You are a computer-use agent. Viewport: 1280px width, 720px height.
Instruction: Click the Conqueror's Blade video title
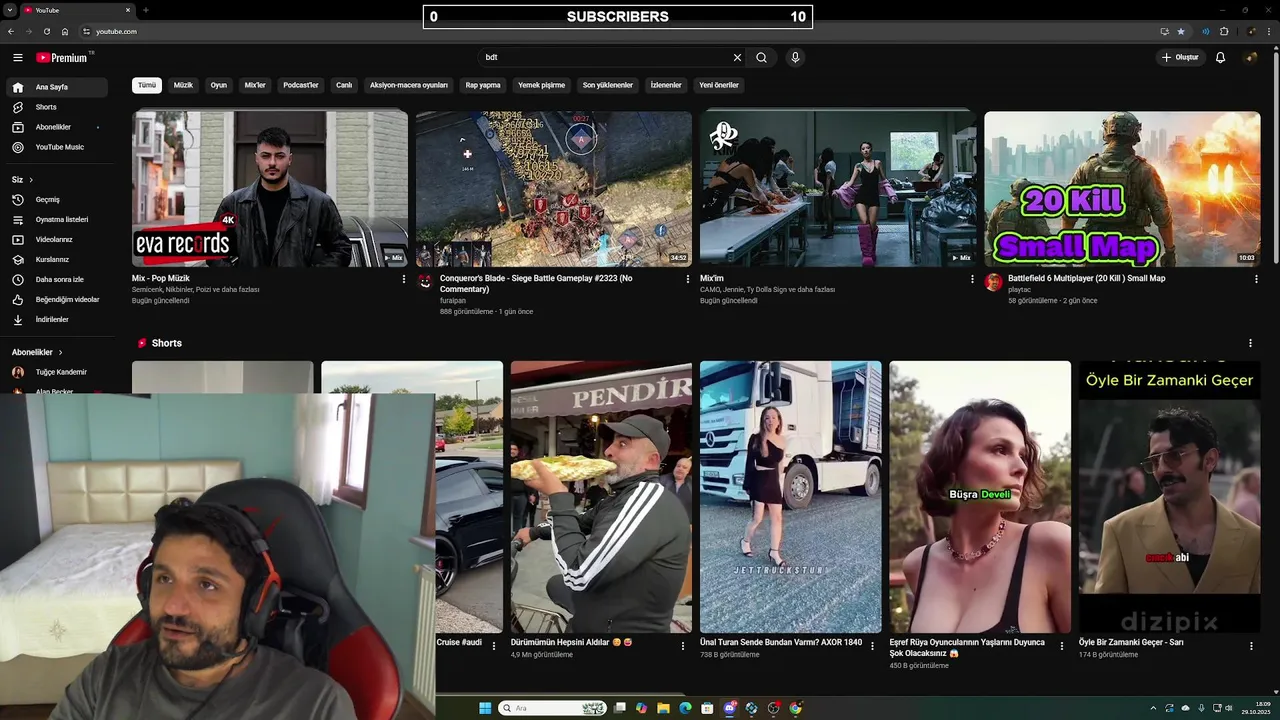[536, 284]
